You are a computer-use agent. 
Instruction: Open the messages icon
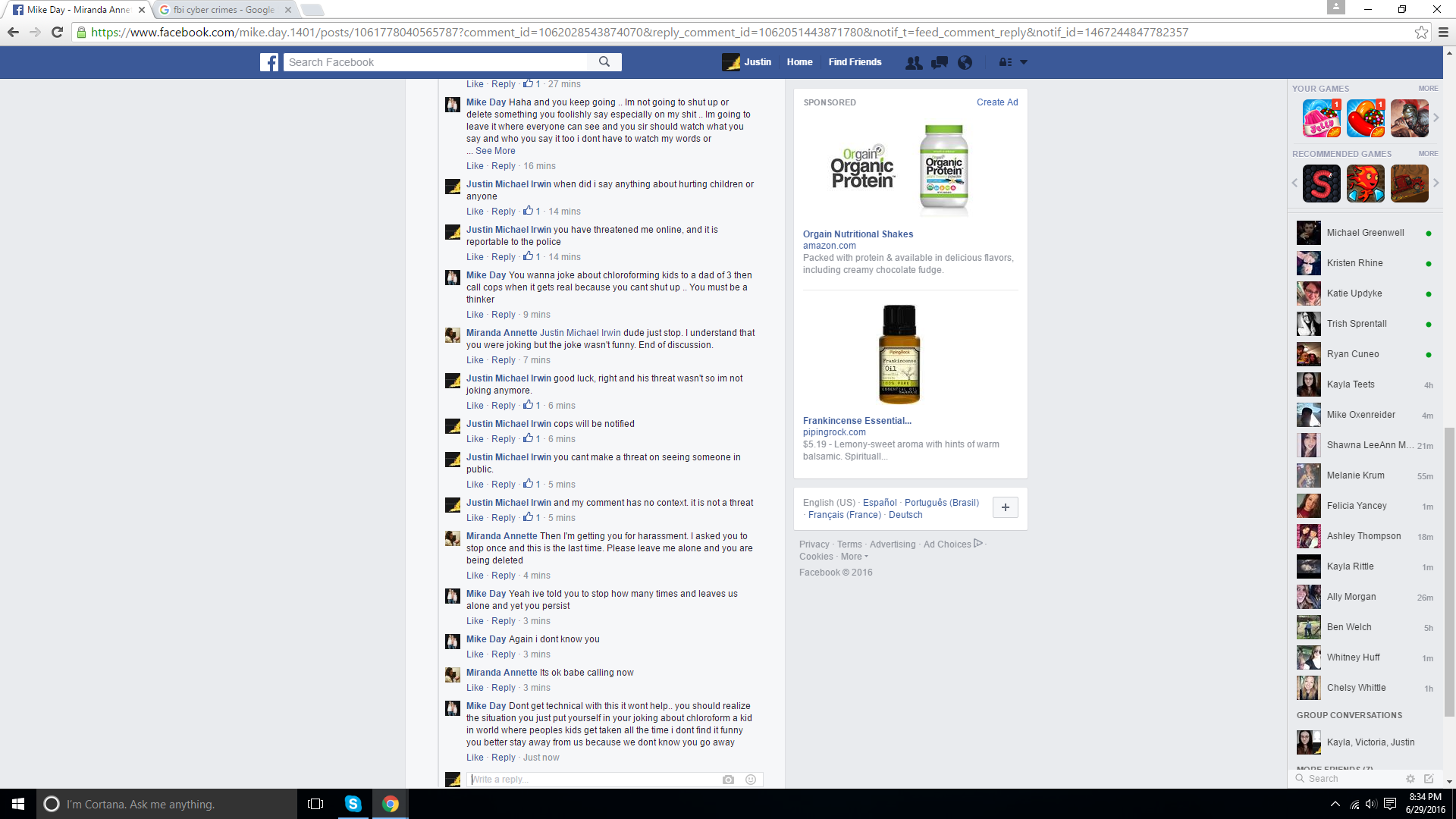tap(940, 63)
